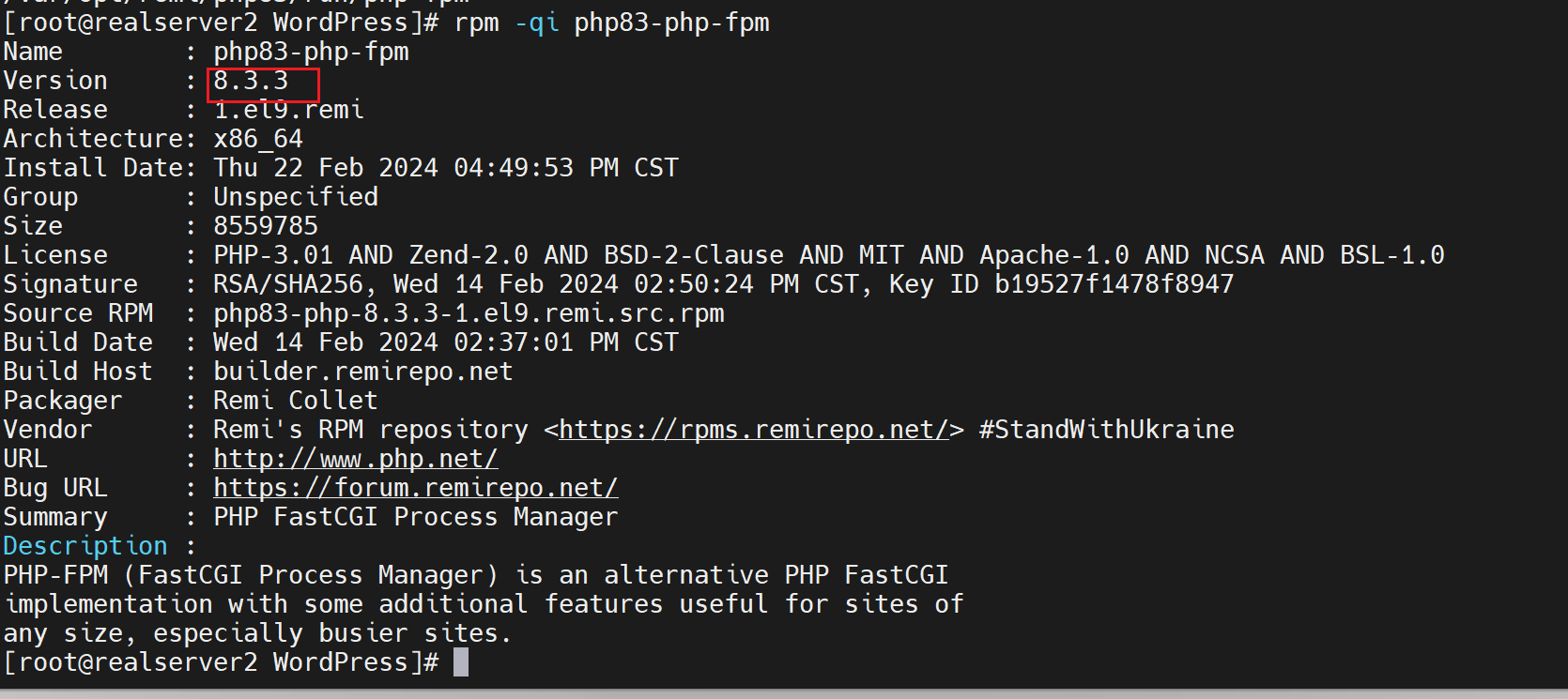
Task: Click the architecture value x86_64
Action: (258, 139)
